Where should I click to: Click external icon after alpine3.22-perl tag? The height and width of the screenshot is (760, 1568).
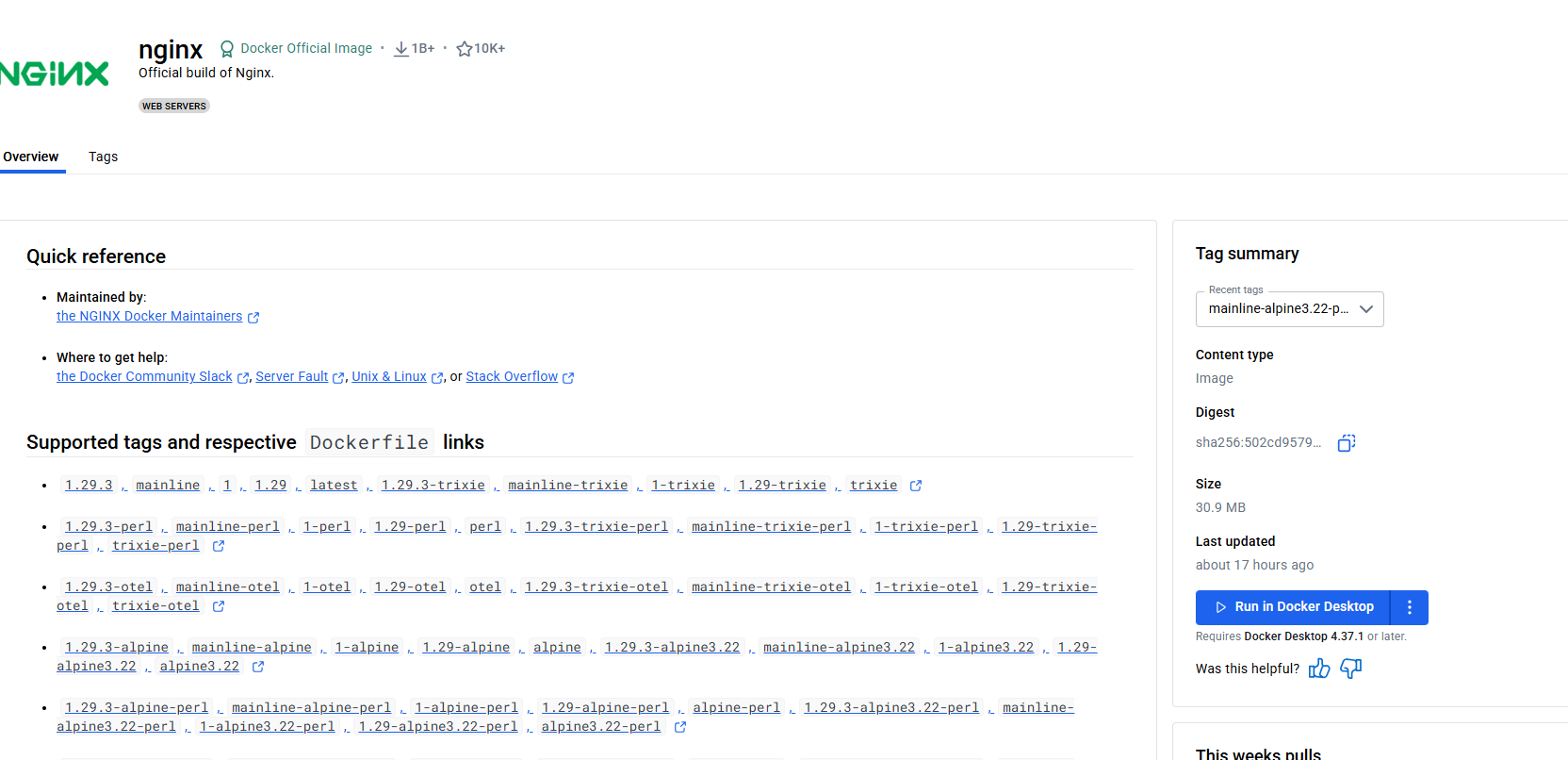[x=680, y=727]
